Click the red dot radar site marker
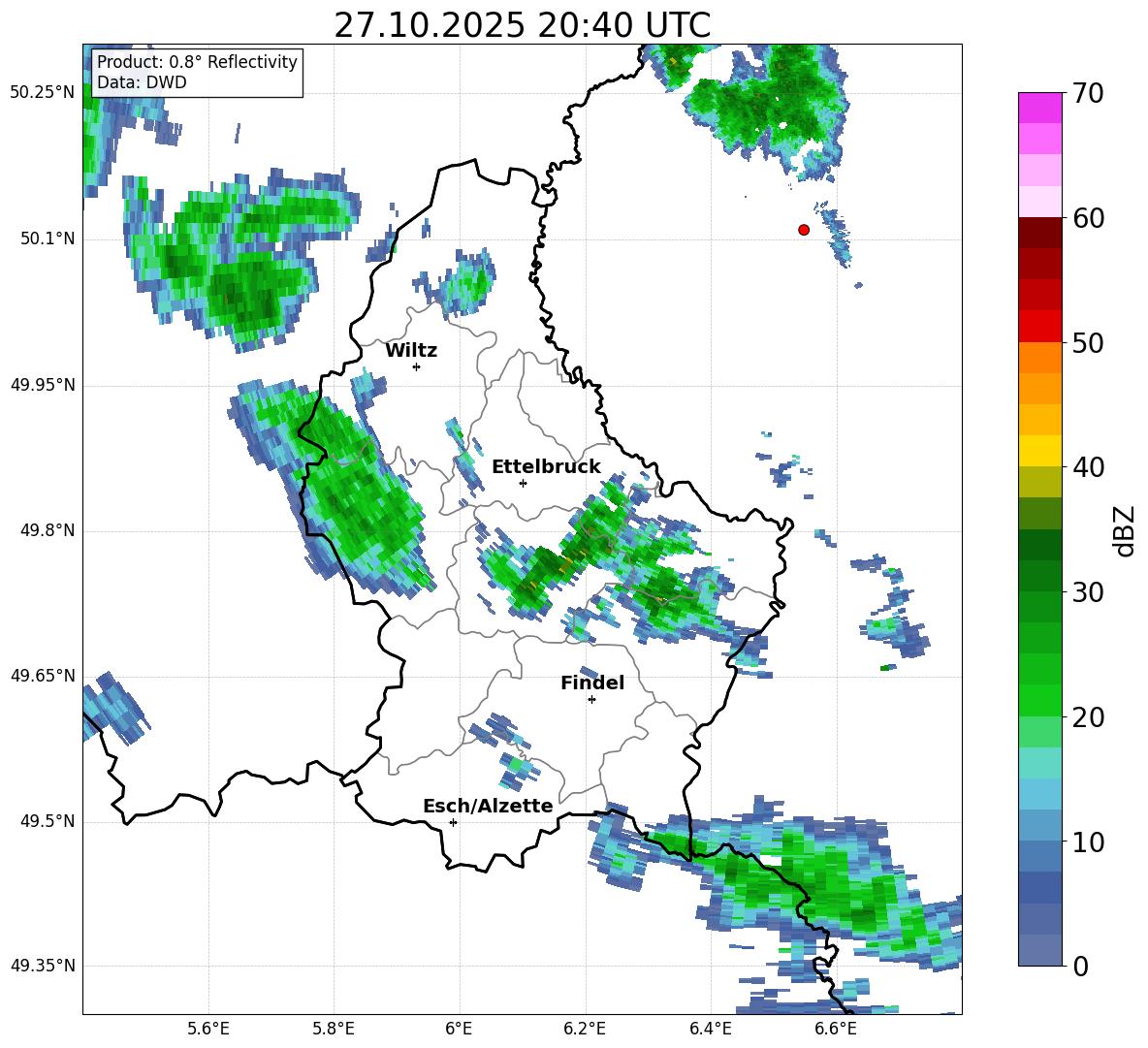 click(804, 230)
